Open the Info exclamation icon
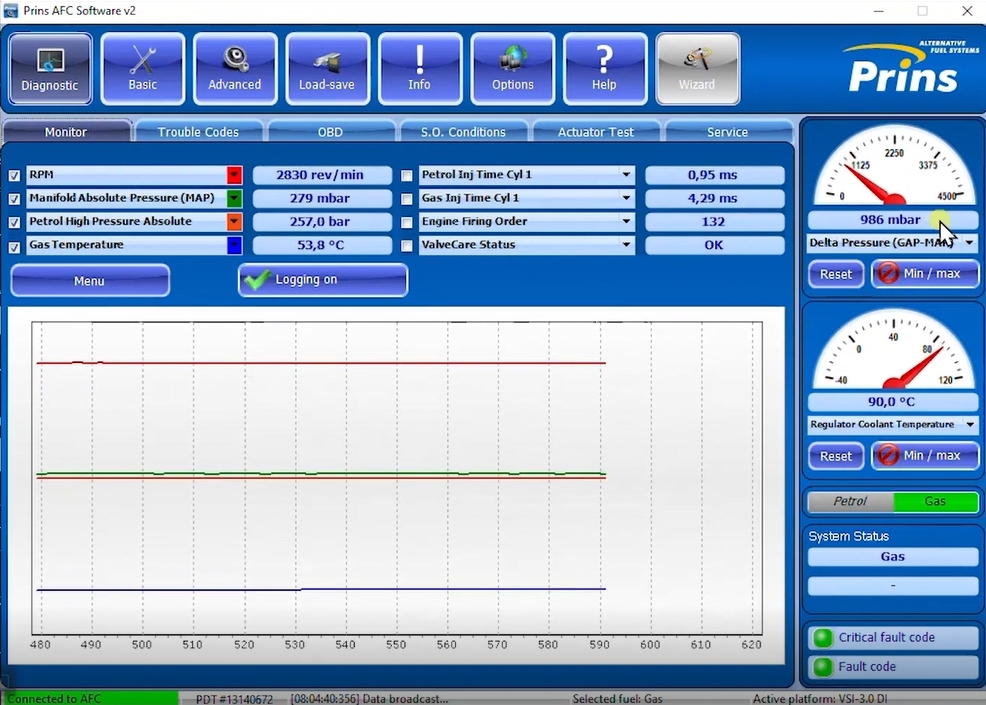This screenshot has height=705, width=986. pyautogui.click(x=420, y=69)
